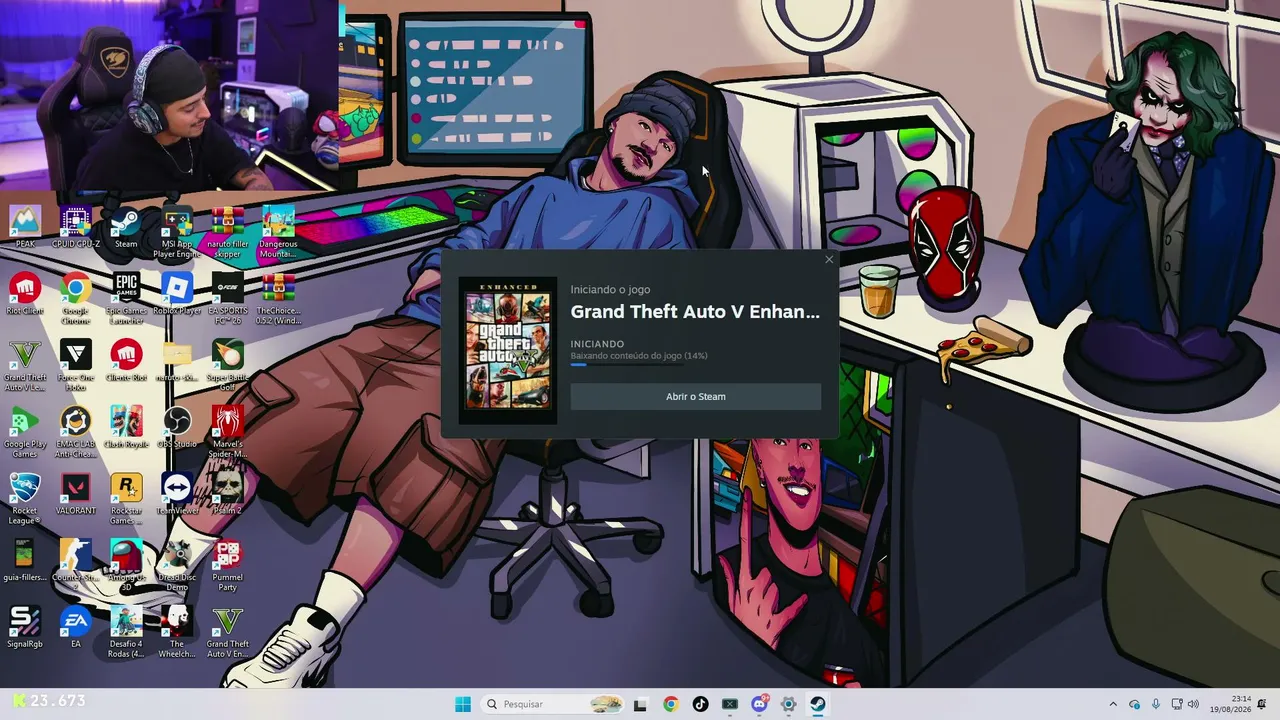
Task: Launch Force One Hoku desktop shortcut
Action: coord(75,365)
